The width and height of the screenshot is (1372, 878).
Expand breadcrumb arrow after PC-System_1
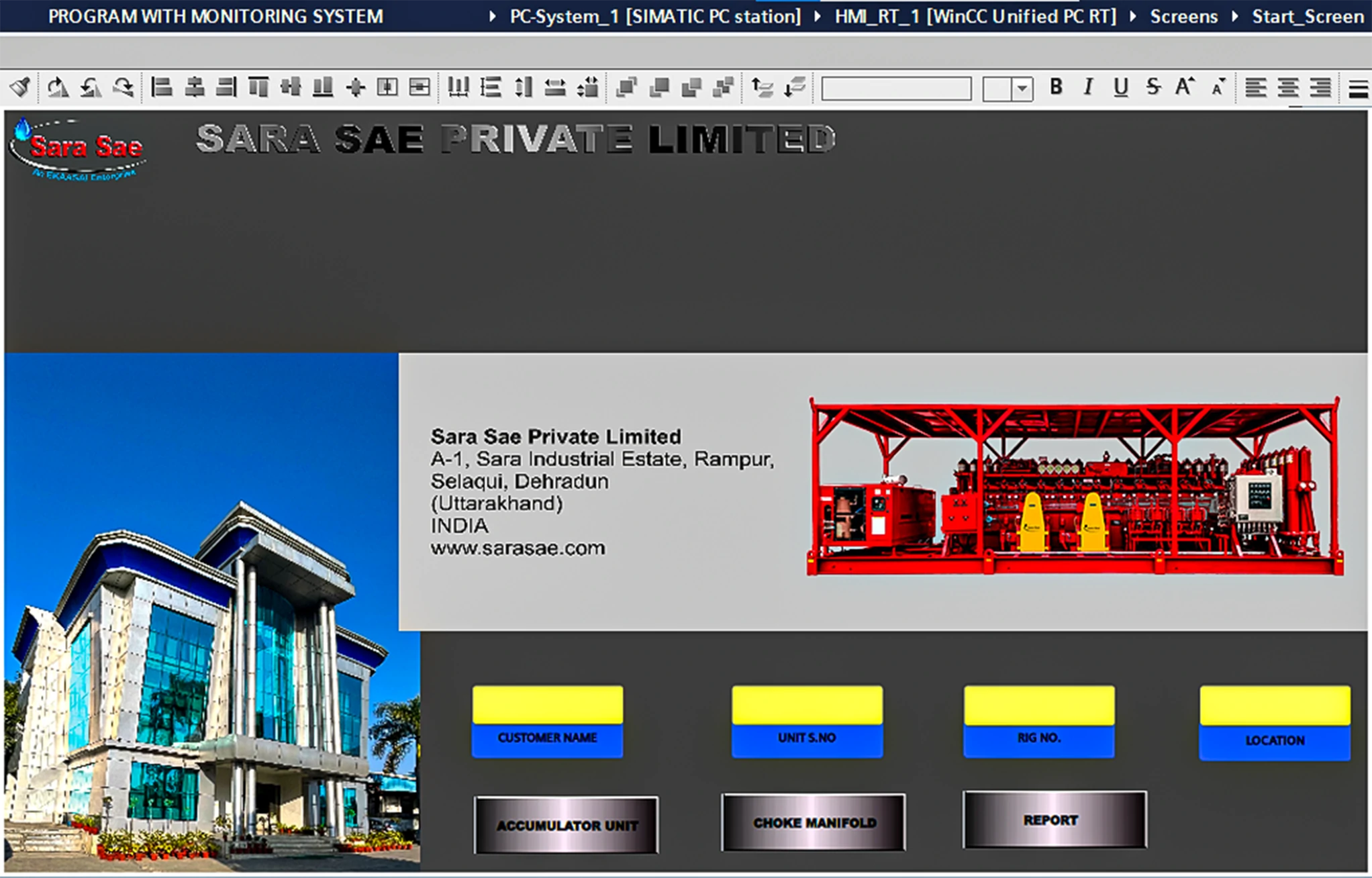click(818, 16)
